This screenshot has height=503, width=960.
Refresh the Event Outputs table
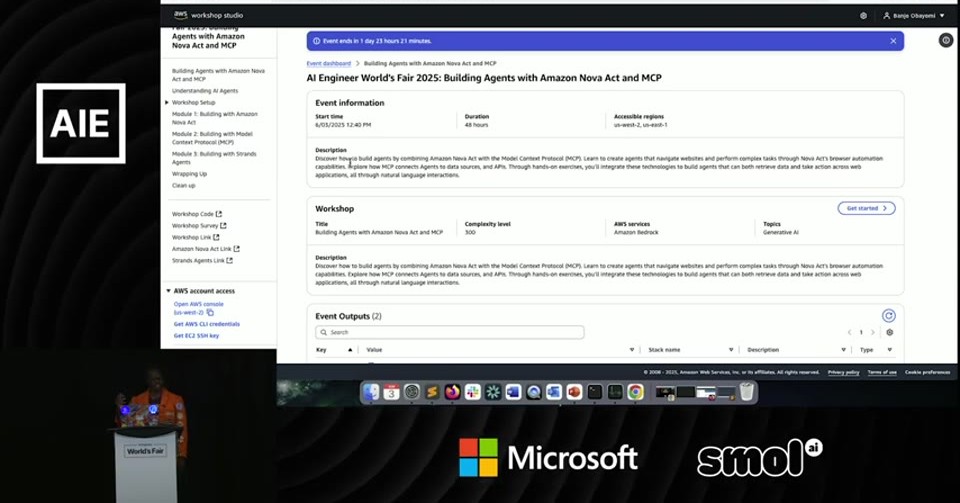click(888, 316)
